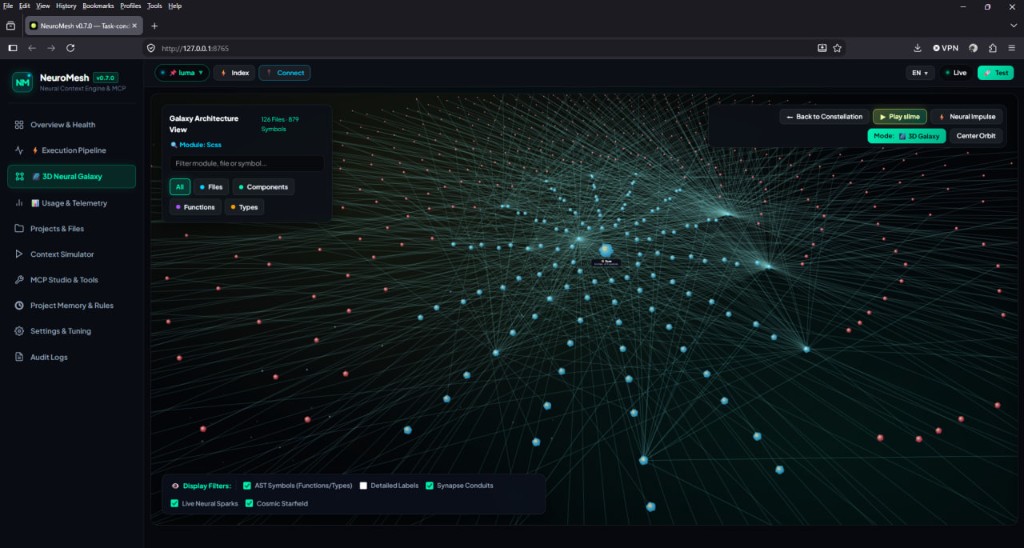Open a new browser tab

click(154, 26)
